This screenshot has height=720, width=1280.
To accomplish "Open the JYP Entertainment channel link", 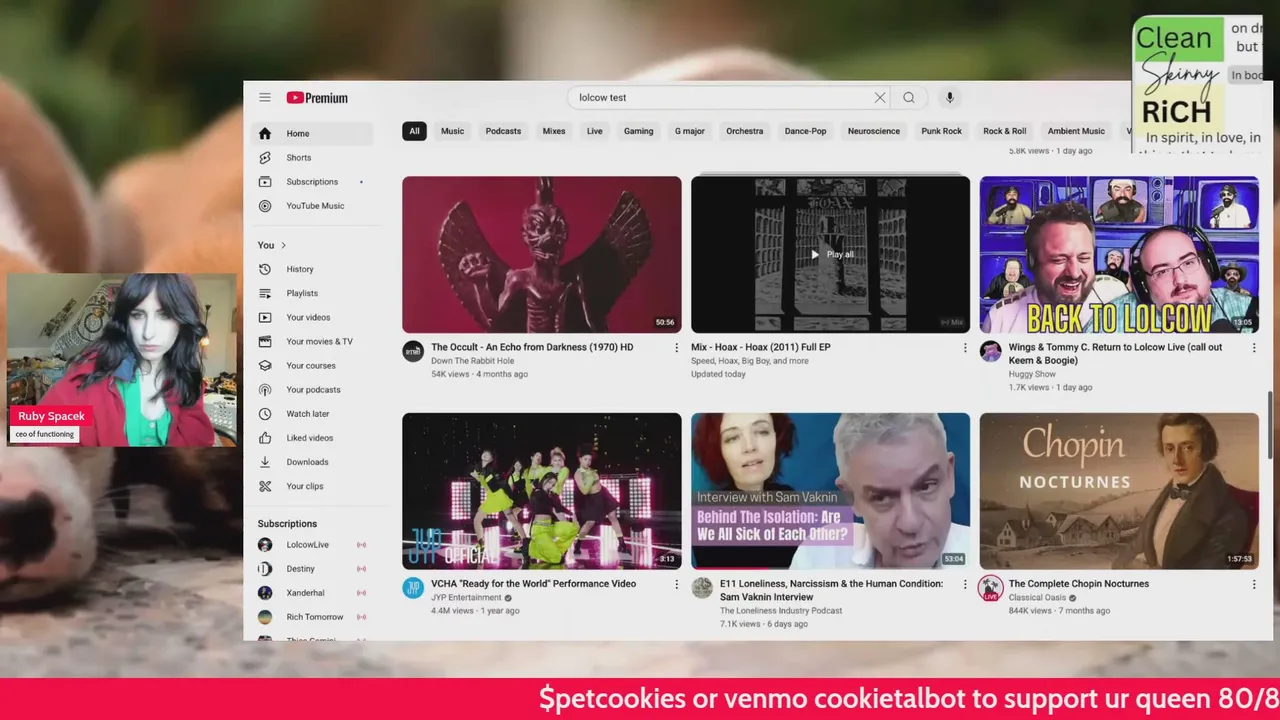I will tap(466, 598).
